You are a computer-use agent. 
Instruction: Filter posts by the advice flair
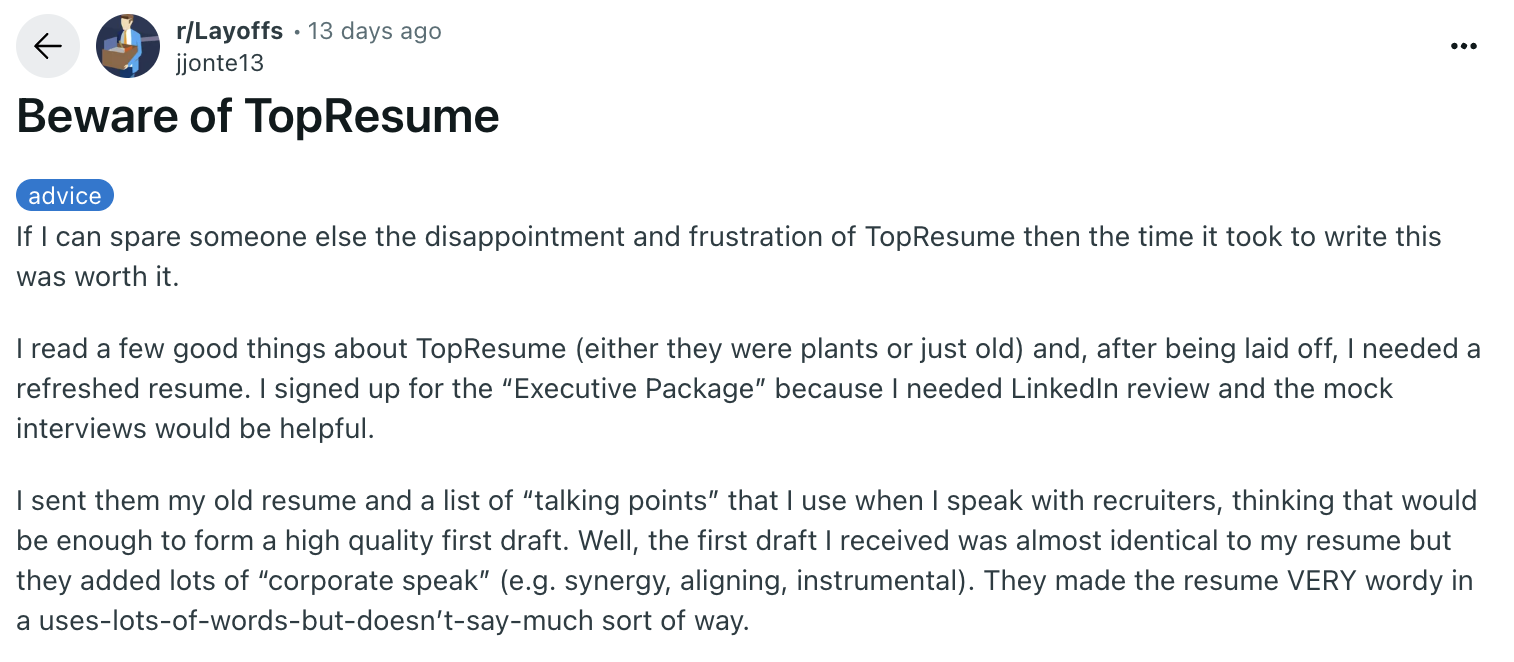pos(65,195)
